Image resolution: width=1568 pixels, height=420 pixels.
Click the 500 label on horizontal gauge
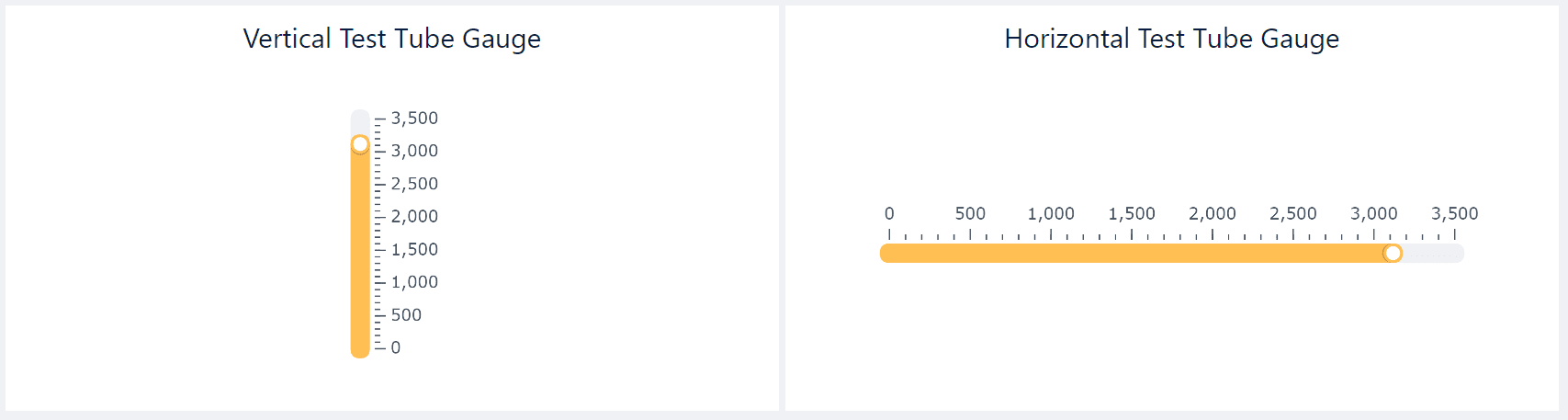coord(970,213)
